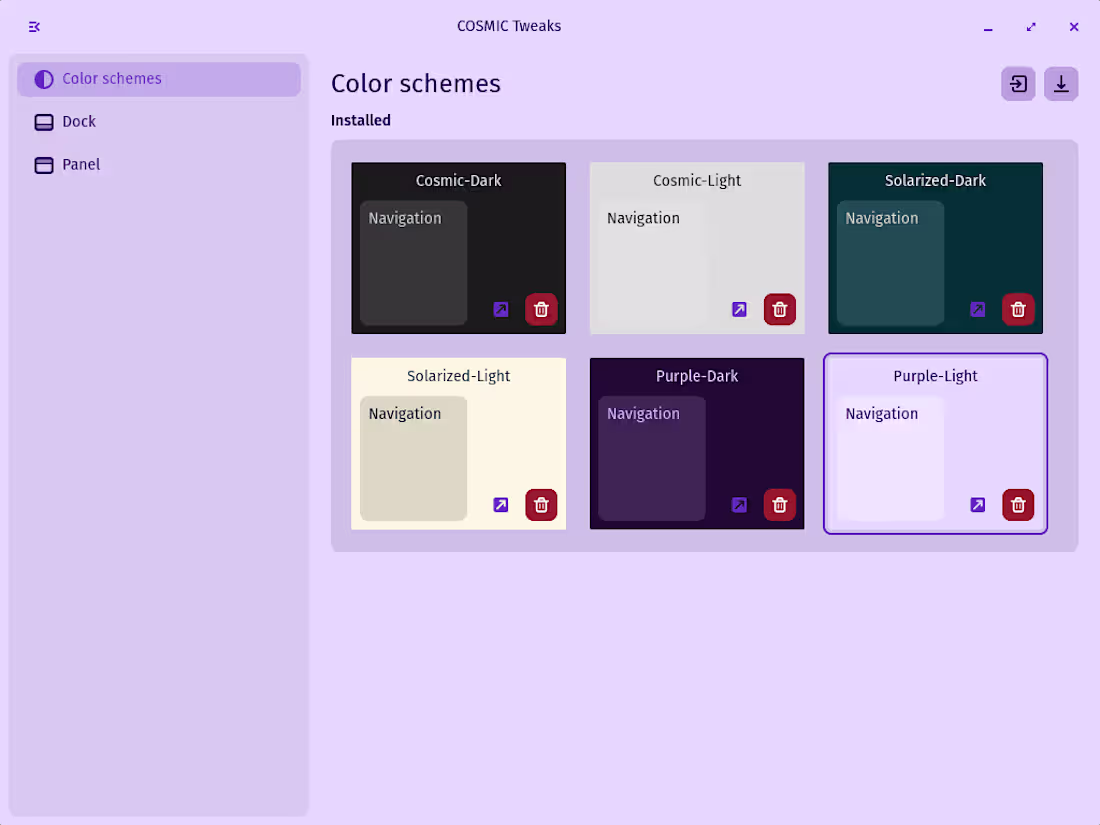
Task: Open the Panel settings page
Action: (x=81, y=165)
